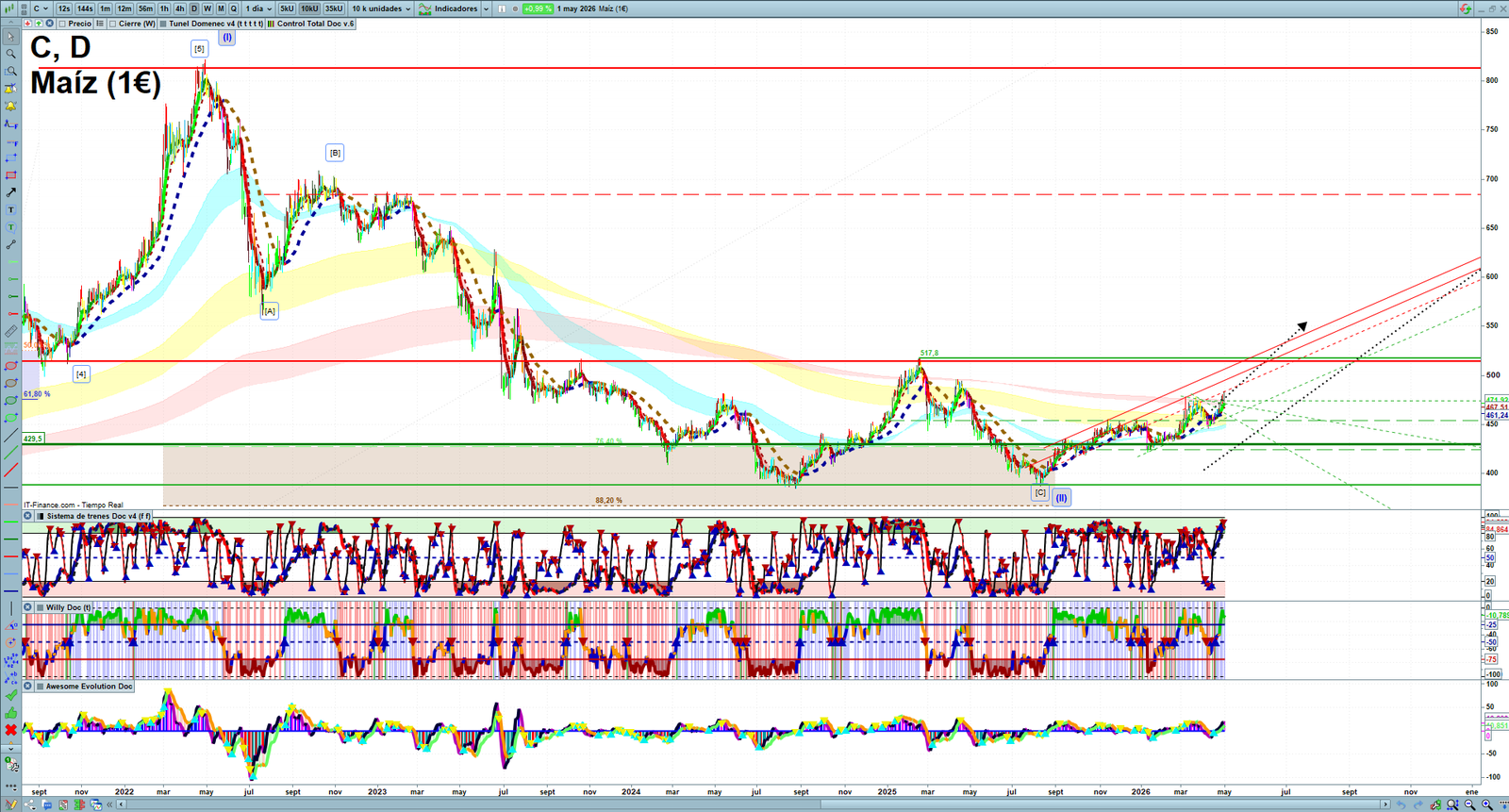The height and width of the screenshot is (812, 1509).
Task: Select the ruler measurement tool
Action: pyautogui.click(x=10, y=331)
